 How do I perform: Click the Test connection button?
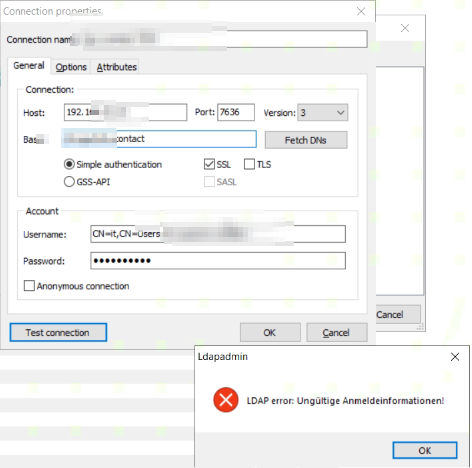tap(58, 332)
